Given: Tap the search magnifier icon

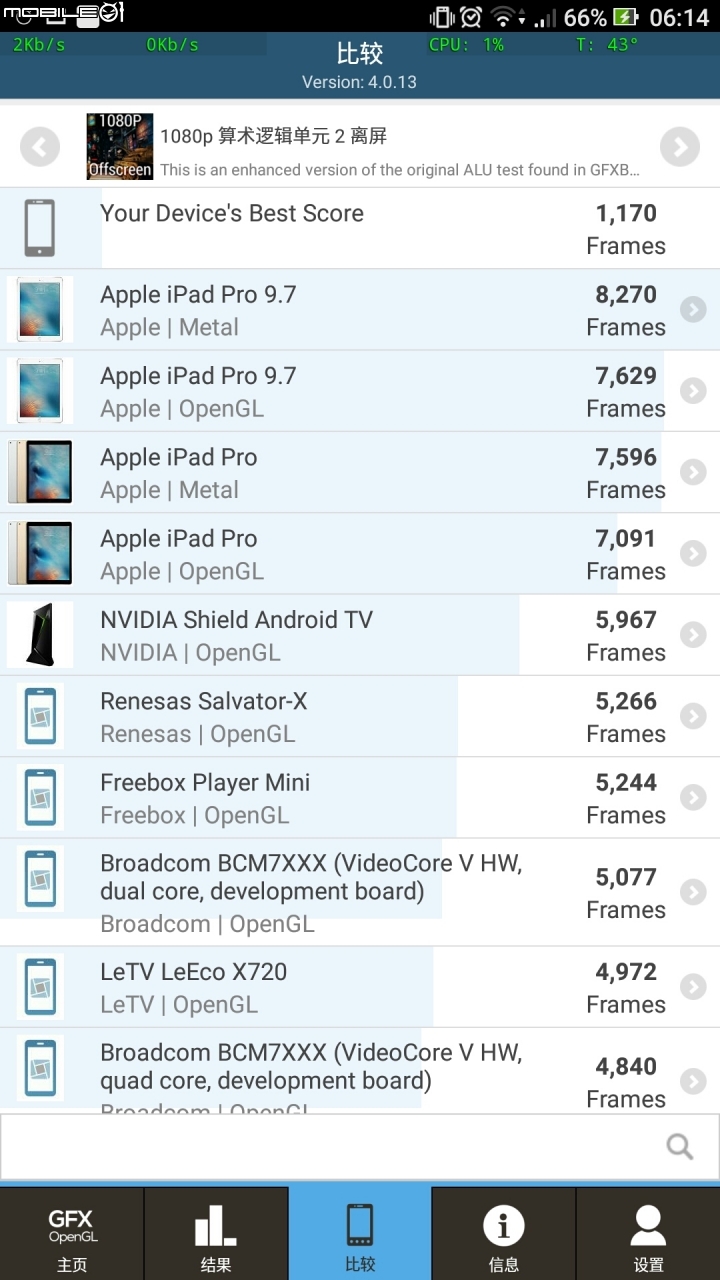Looking at the screenshot, I should pyautogui.click(x=680, y=1146).
